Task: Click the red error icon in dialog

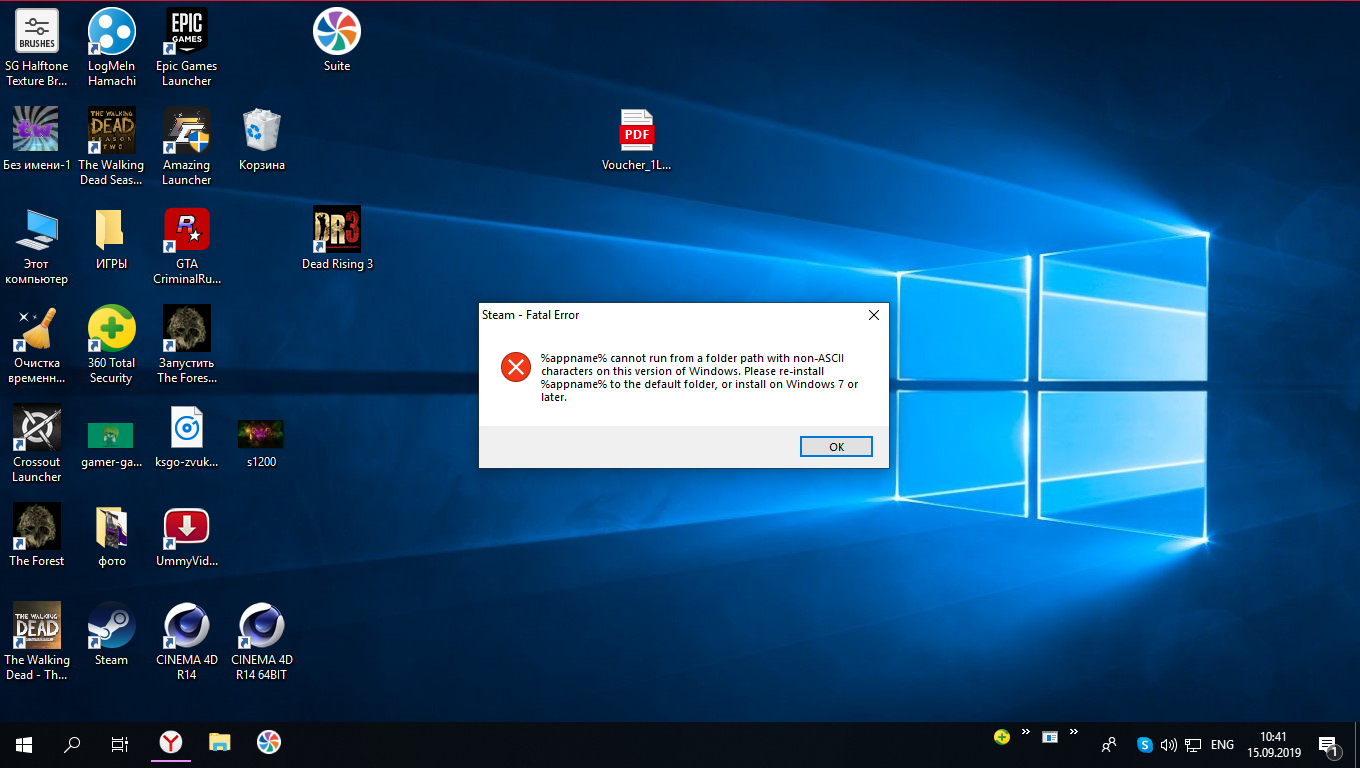Action: coord(516,367)
